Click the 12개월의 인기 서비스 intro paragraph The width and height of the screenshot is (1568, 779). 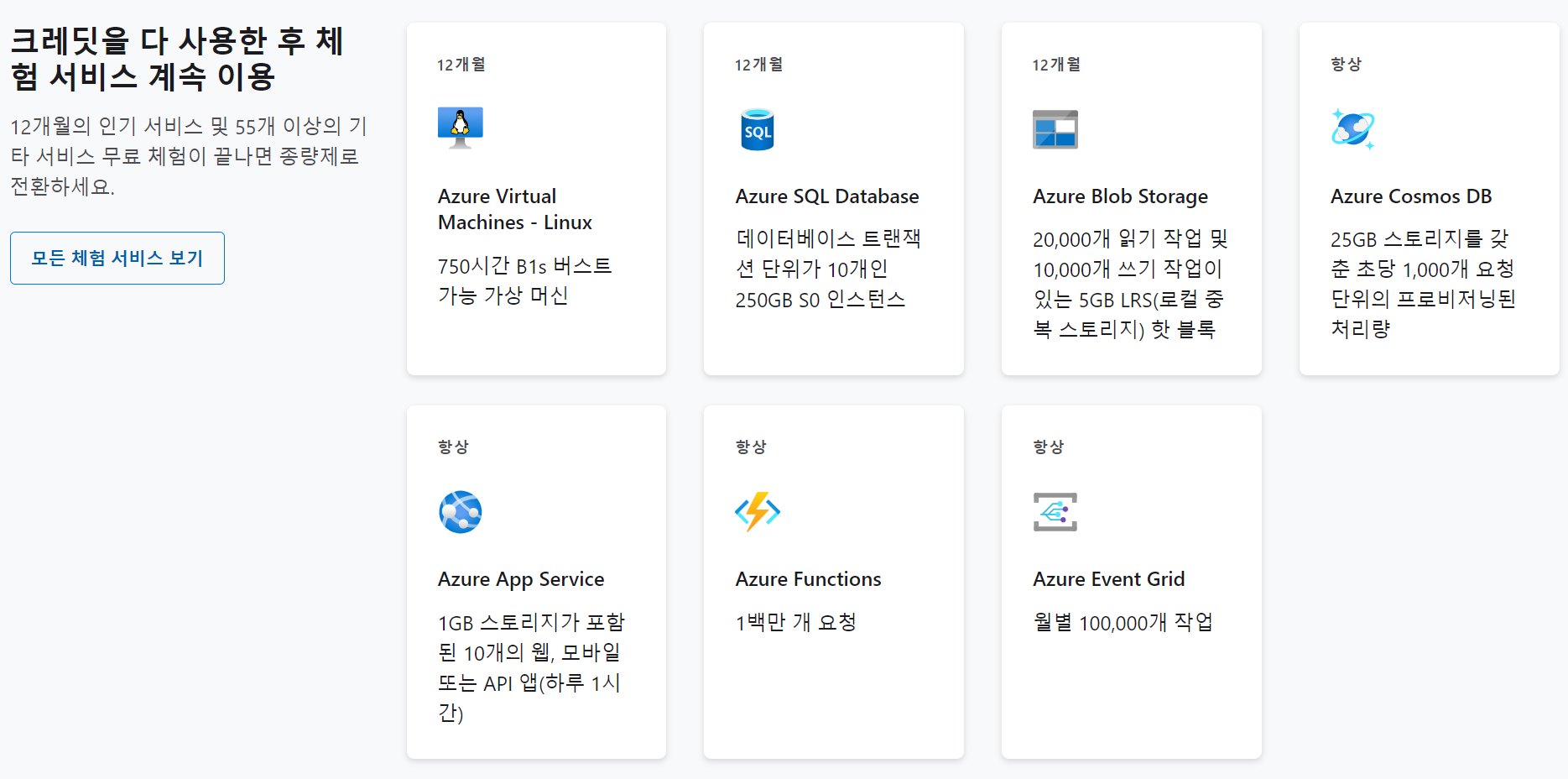pos(189,156)
